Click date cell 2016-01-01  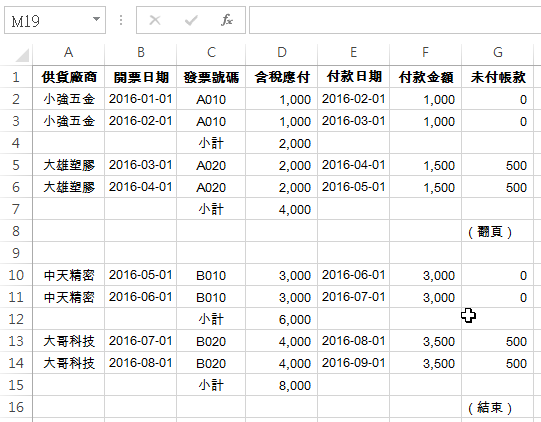(x=140, y=99)
